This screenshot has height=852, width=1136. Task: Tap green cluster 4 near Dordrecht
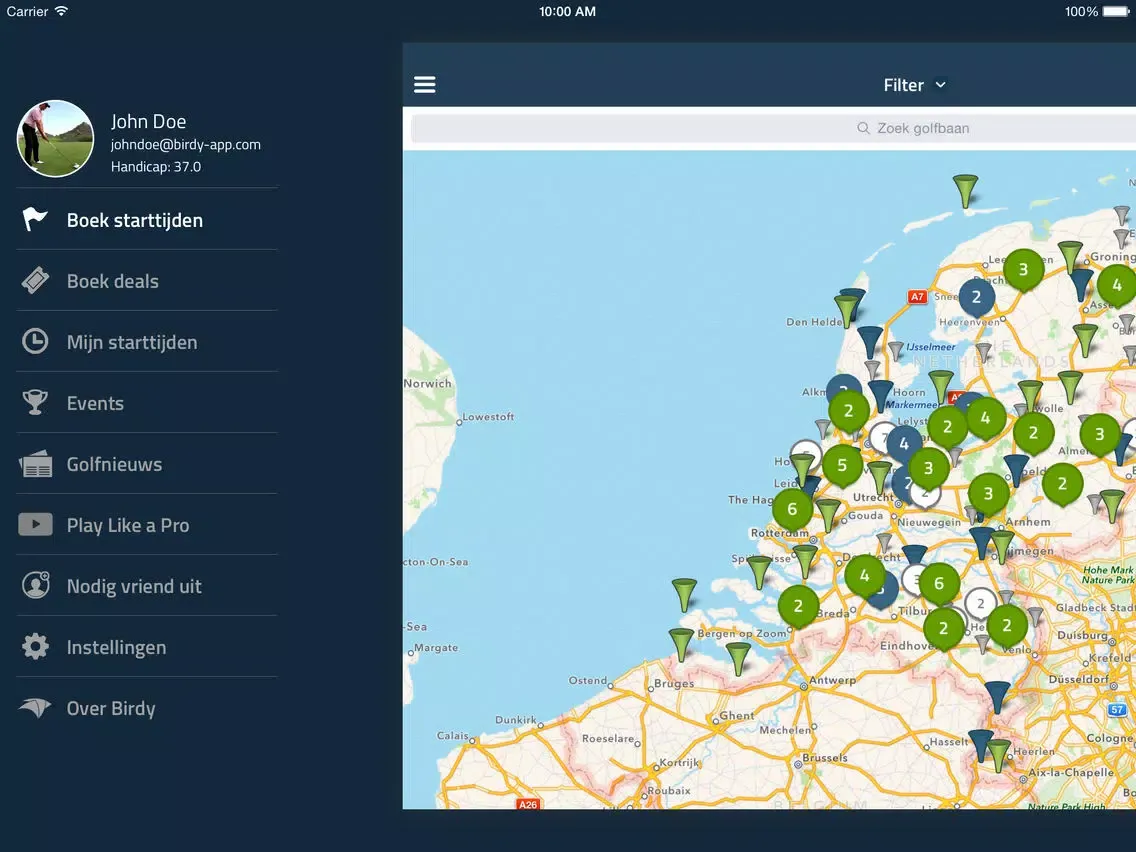click(864, 575)
